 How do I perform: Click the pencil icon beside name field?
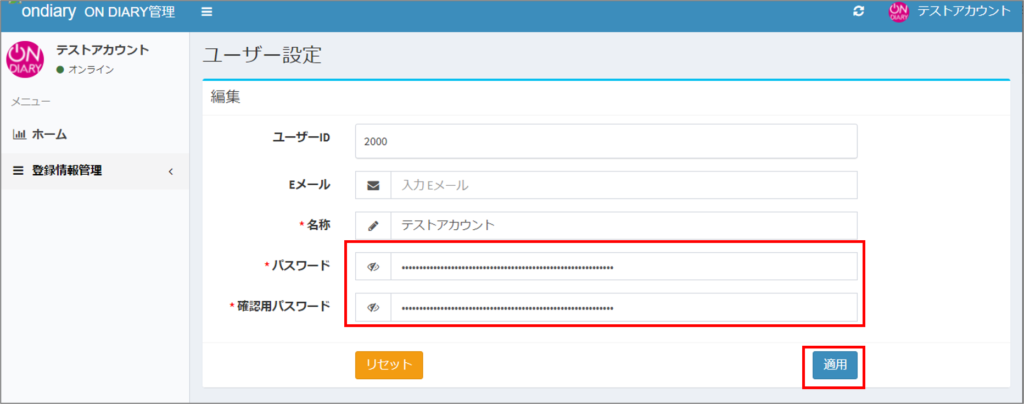click(373, 226)
